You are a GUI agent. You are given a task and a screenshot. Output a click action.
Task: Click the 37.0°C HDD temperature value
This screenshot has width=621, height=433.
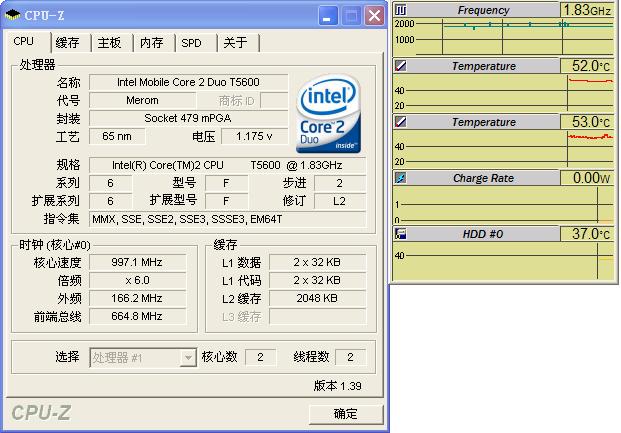pos(587,234)
